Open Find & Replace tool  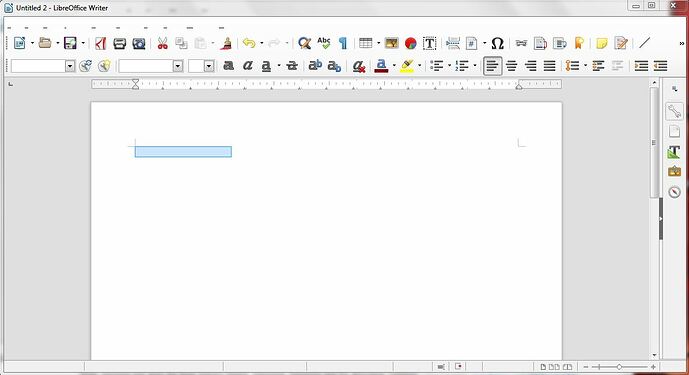[x=304, y=43]
